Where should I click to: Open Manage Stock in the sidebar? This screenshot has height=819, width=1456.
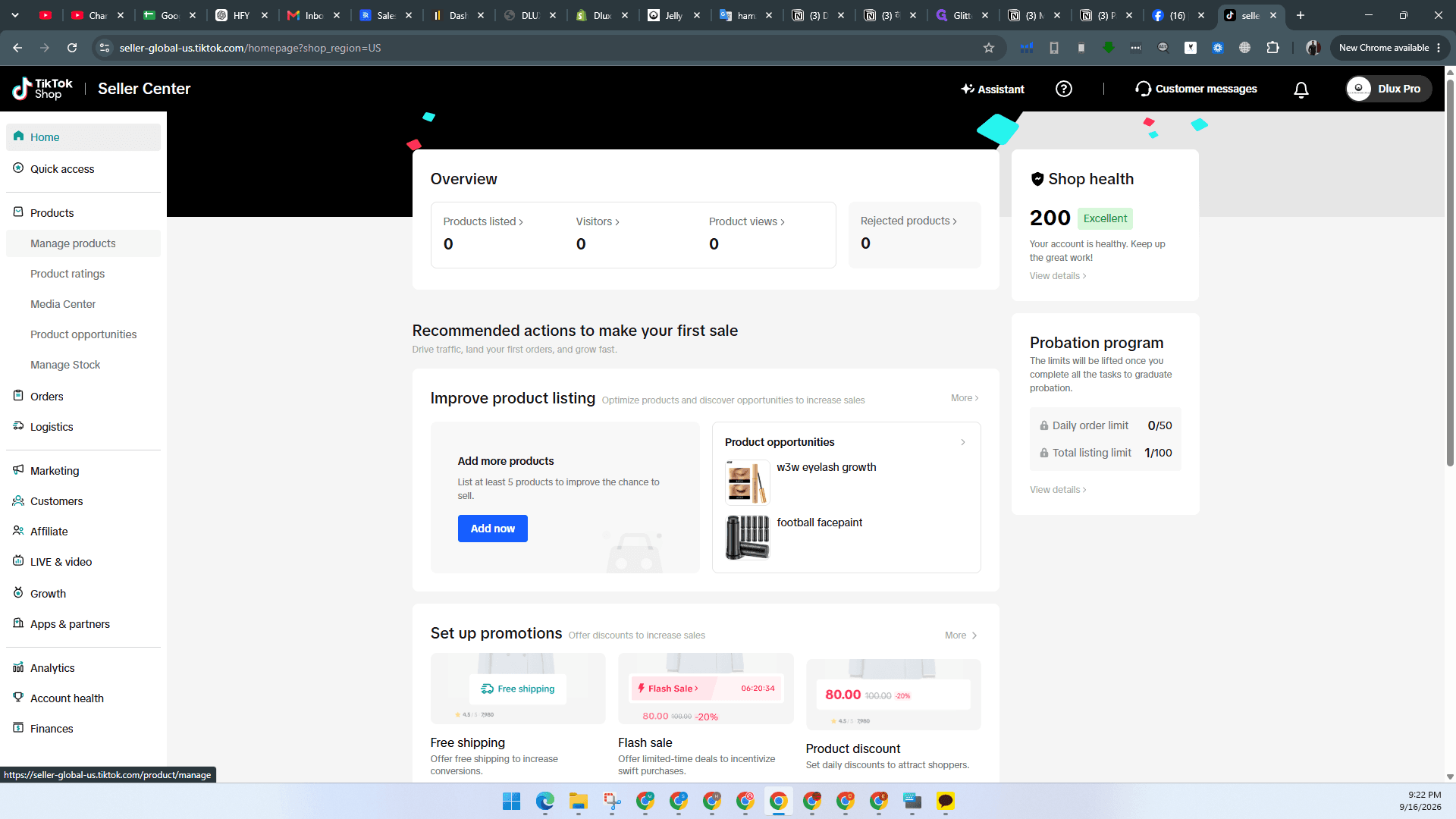(83, 365)
